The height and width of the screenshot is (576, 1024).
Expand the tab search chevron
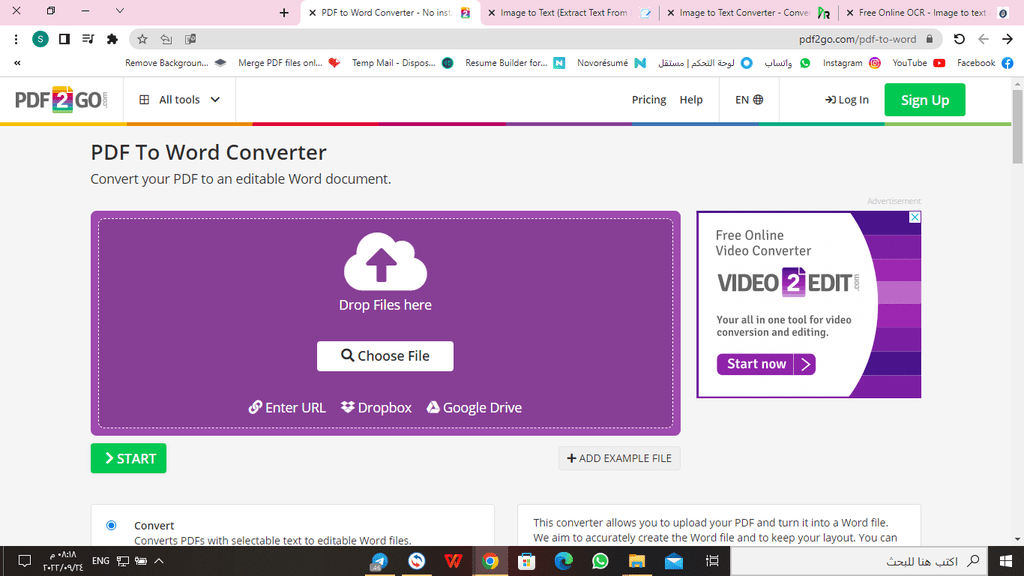[x=120, y=10]
